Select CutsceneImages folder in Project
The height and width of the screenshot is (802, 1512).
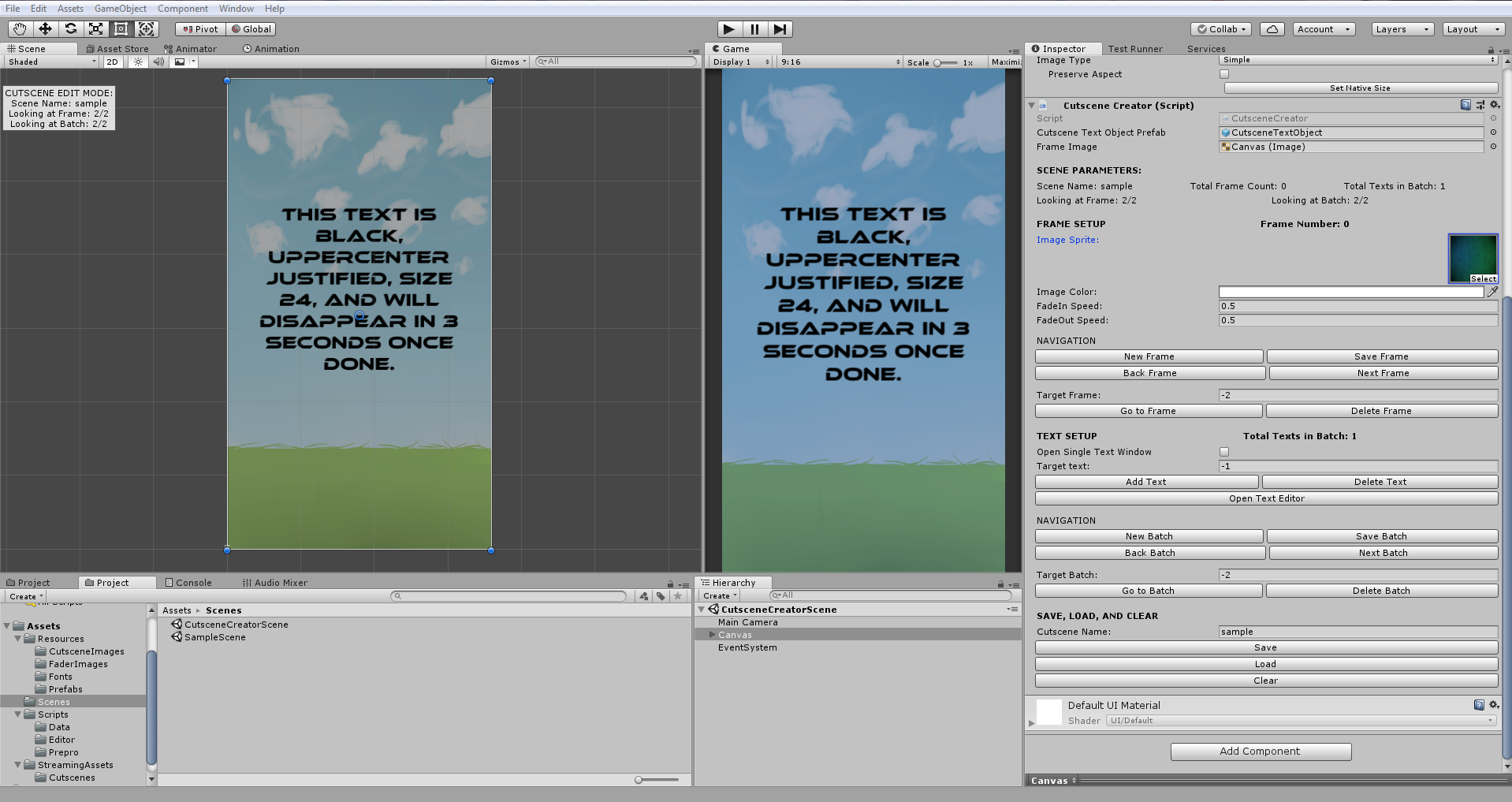click(80, 651)
